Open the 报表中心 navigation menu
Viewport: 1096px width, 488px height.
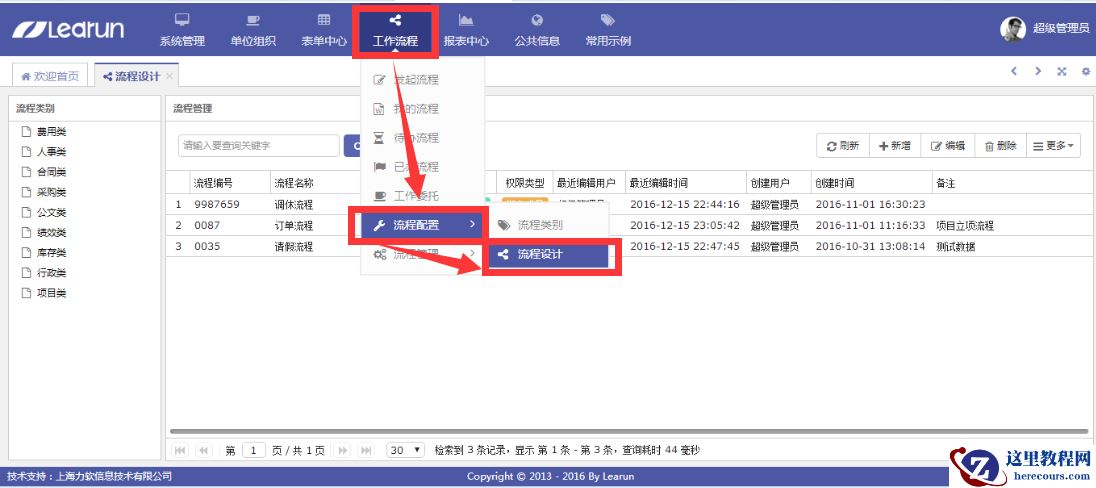pos(466,30)
